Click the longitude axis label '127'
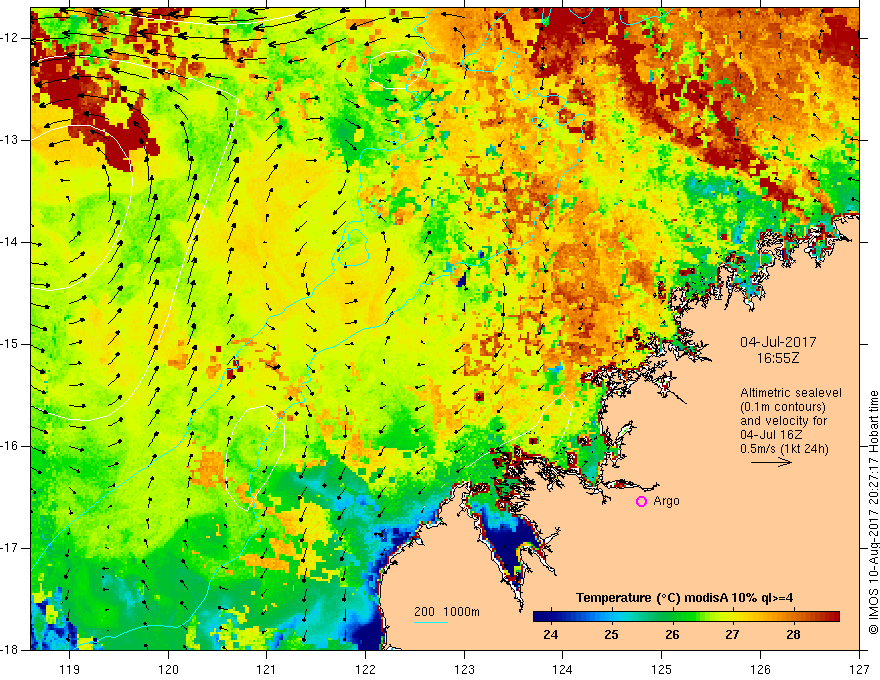The height and width of the screenshot is (680, 880). click(x=859, y=669)
